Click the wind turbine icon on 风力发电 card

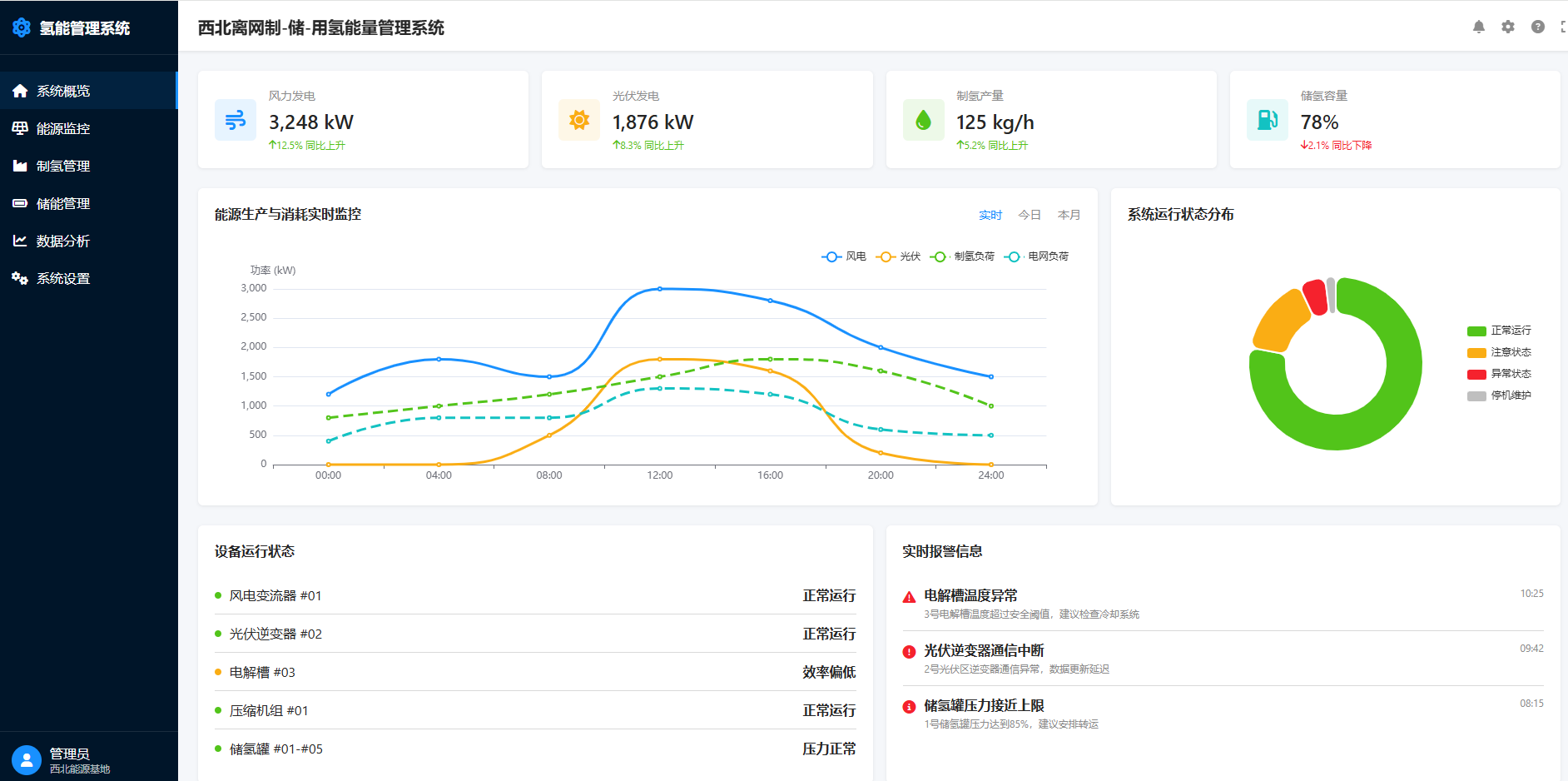coord(235,120)
